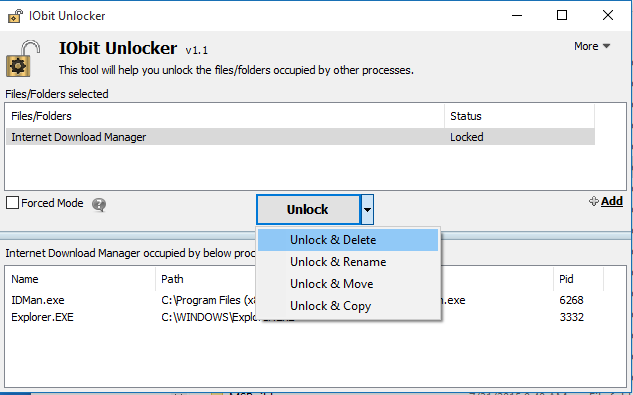Select the Internet Download Manager locked row
633x395 pixels.
pyautogui.click(x=300, y=137)
